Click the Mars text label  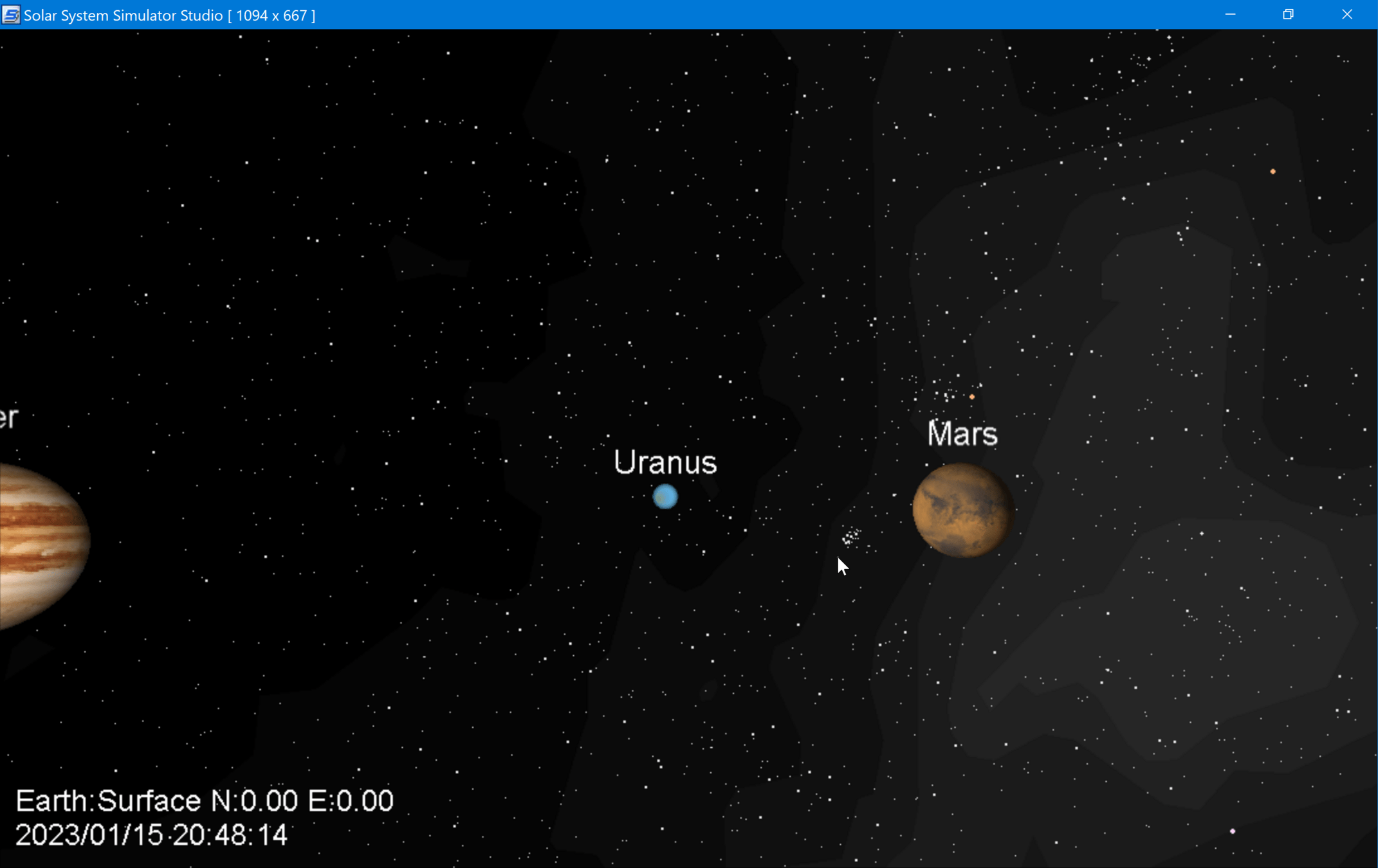[x=962, y=434]
